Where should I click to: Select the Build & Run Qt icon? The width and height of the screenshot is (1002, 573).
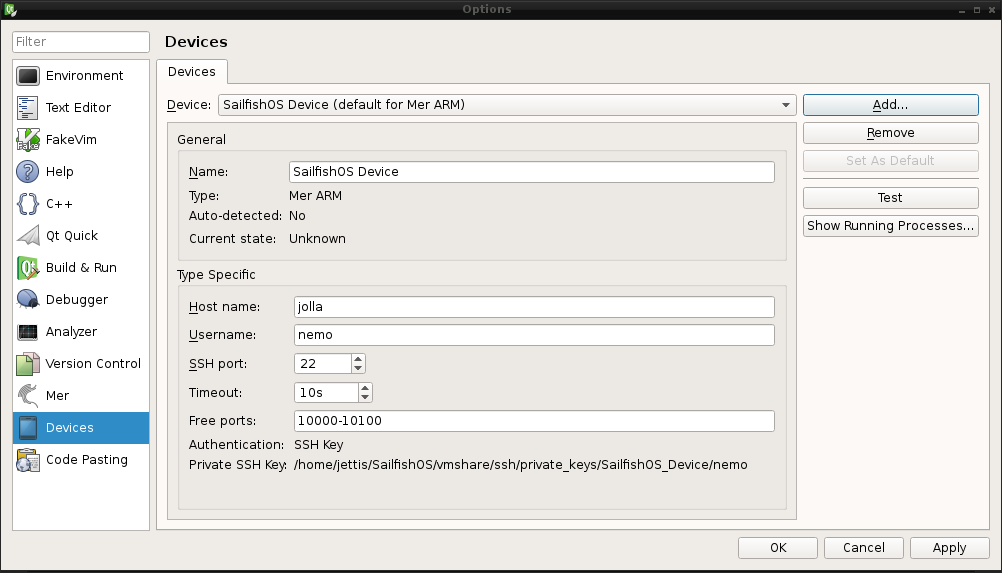28,268
